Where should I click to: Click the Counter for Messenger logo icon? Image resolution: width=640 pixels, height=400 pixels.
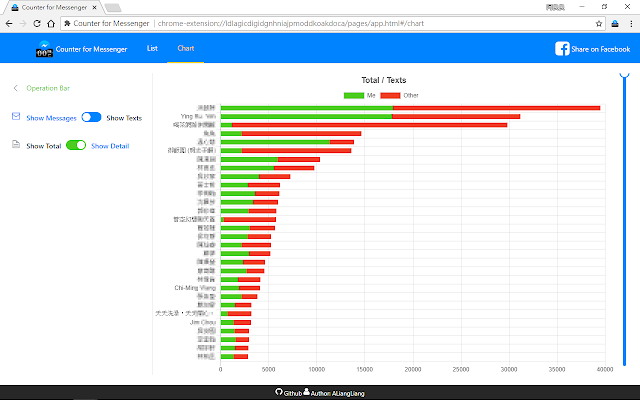point(44,49)
